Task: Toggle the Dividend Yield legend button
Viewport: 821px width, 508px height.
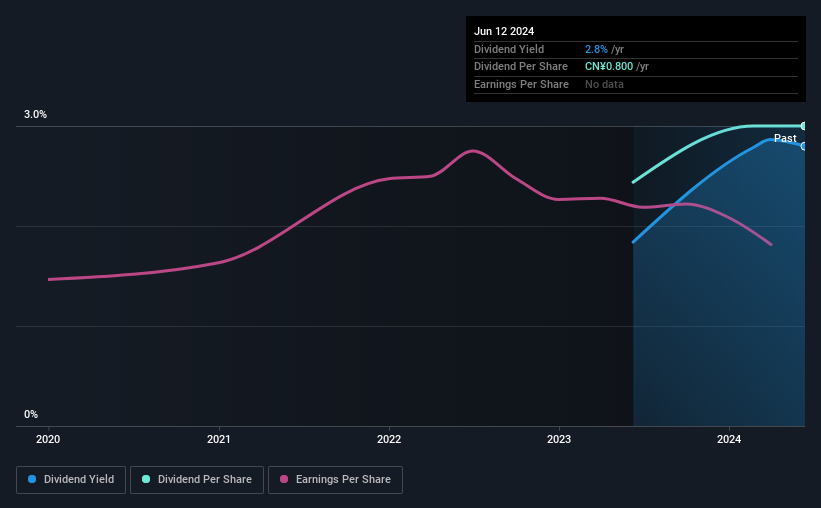Action: (x=71, y=480)
